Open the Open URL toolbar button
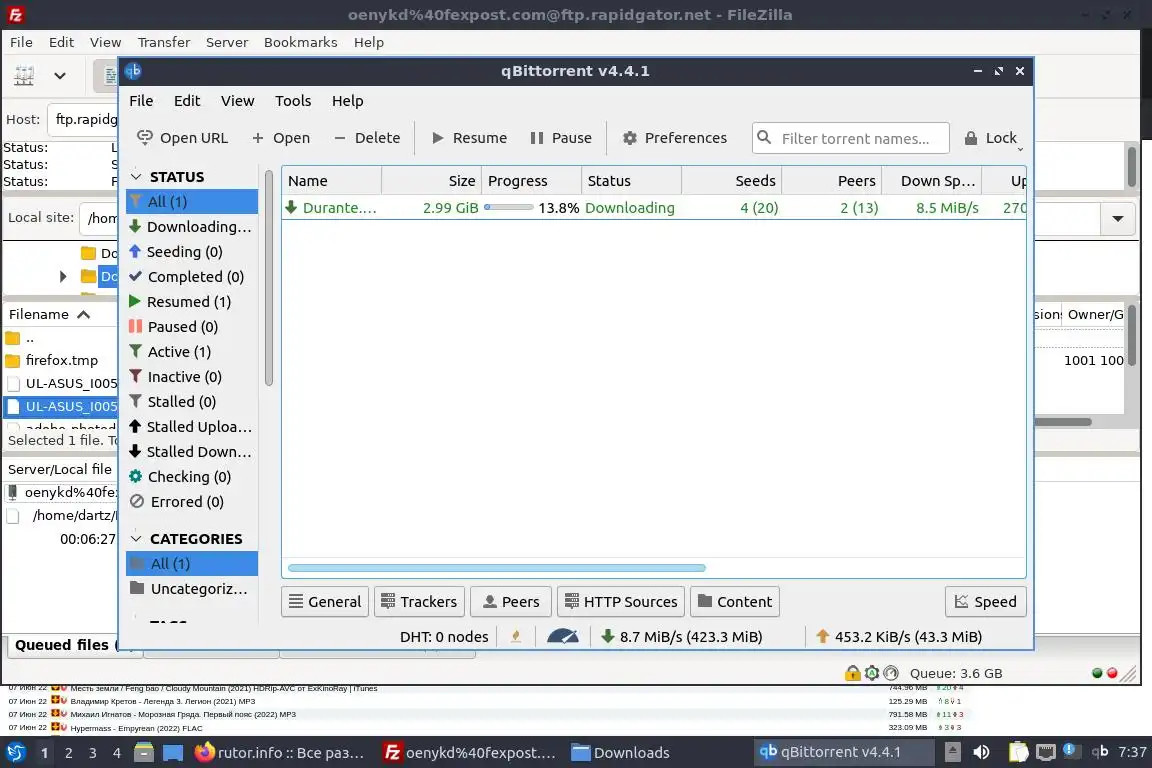Viewport: 1152px width, 768px height. click(x=182, y=138)
